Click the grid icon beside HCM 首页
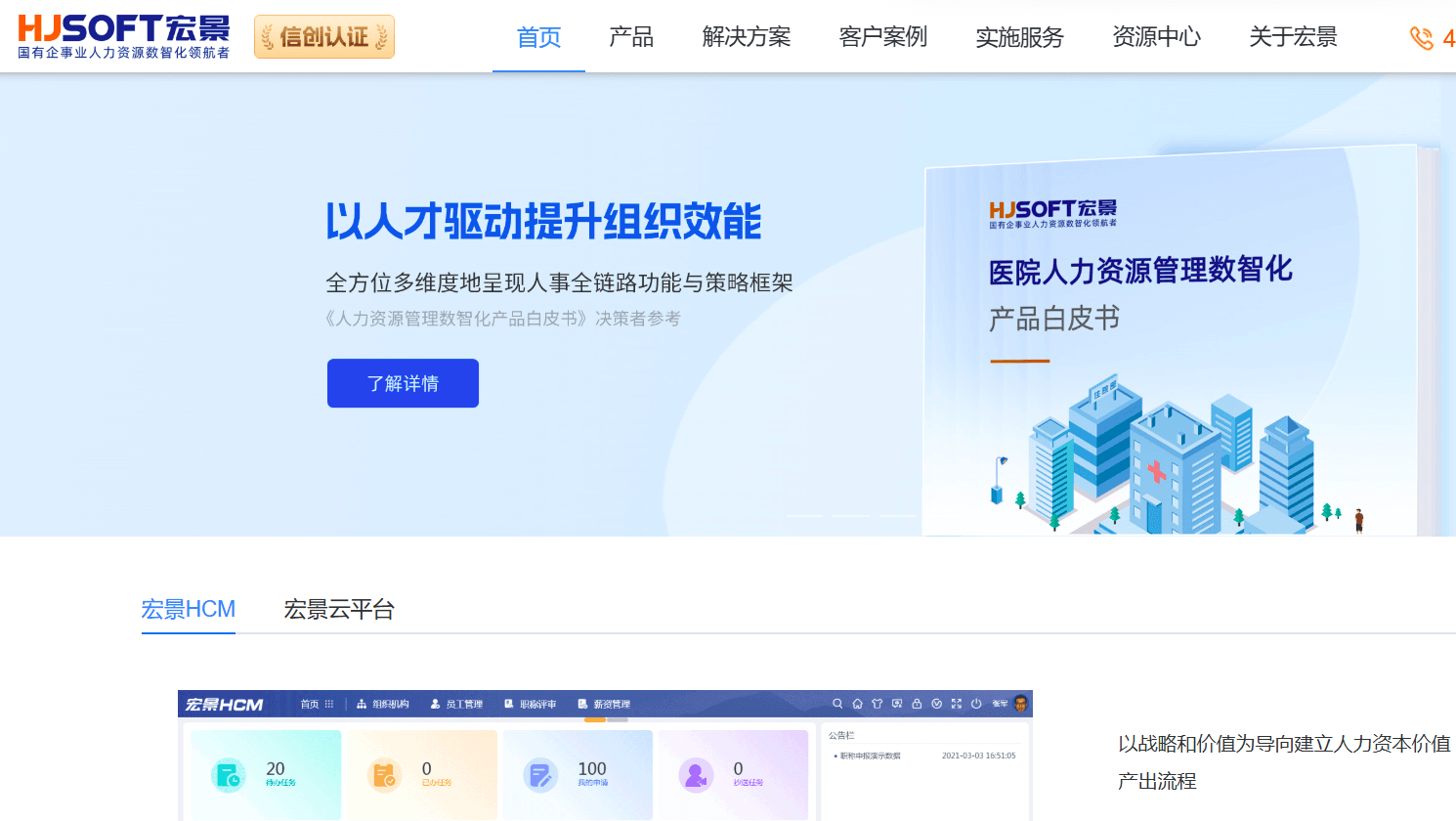 pos(329,704)
